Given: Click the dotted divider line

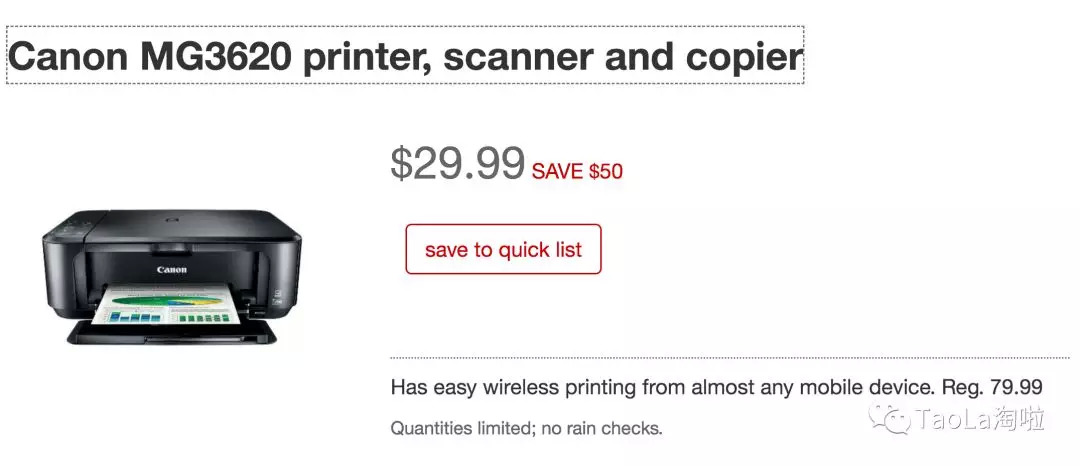Looking at the screenshot, I should pos(729,357).
